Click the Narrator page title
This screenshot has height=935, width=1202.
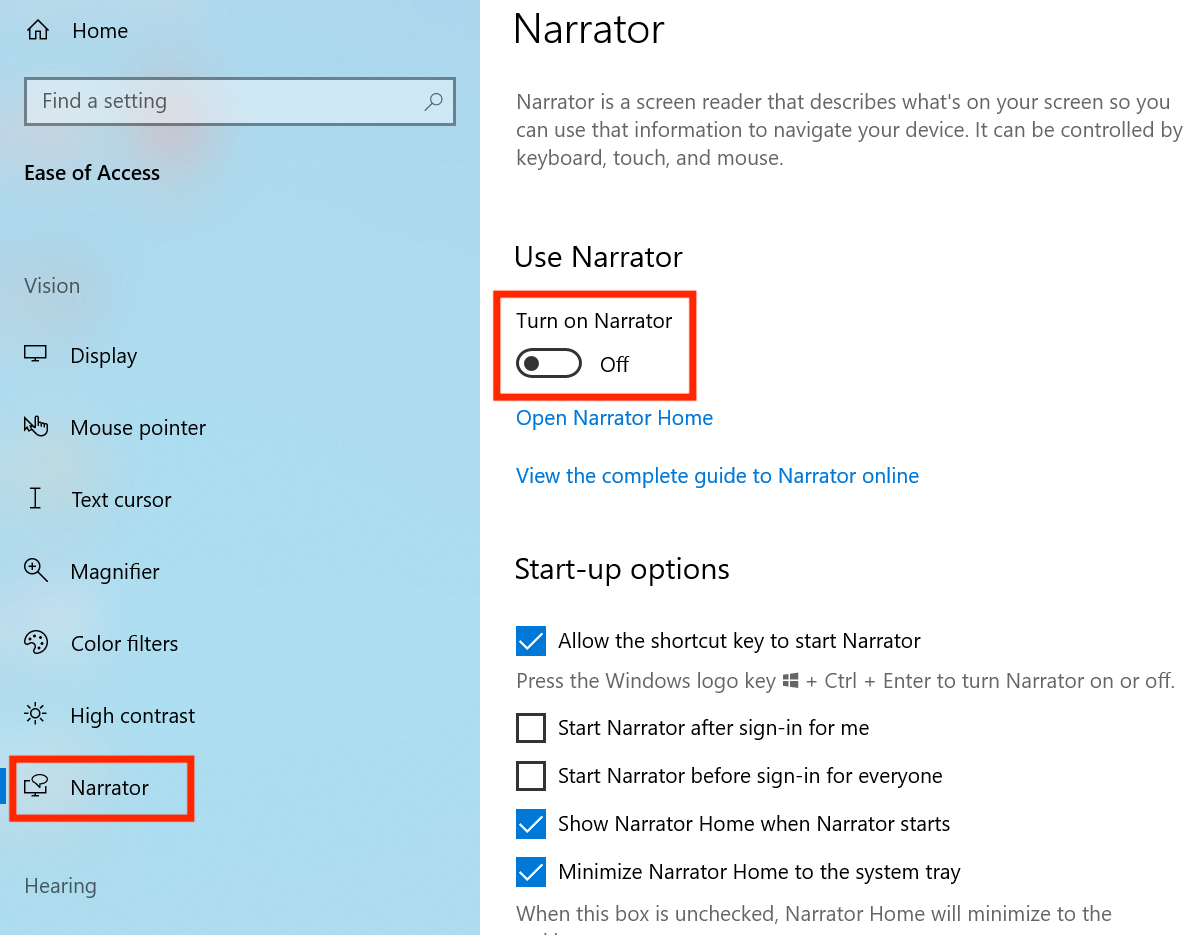[589, 29]
